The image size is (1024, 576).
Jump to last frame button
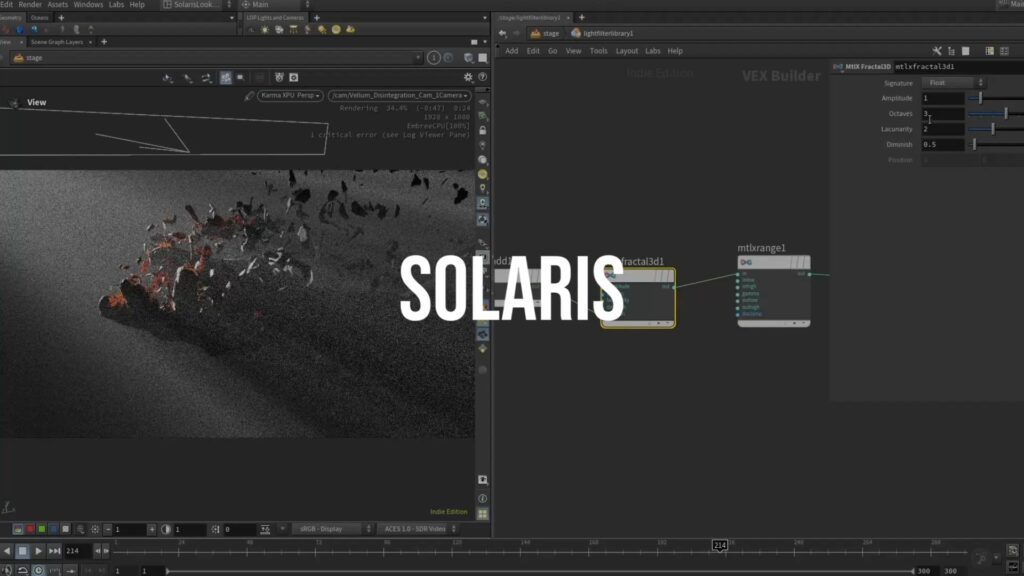54,551
